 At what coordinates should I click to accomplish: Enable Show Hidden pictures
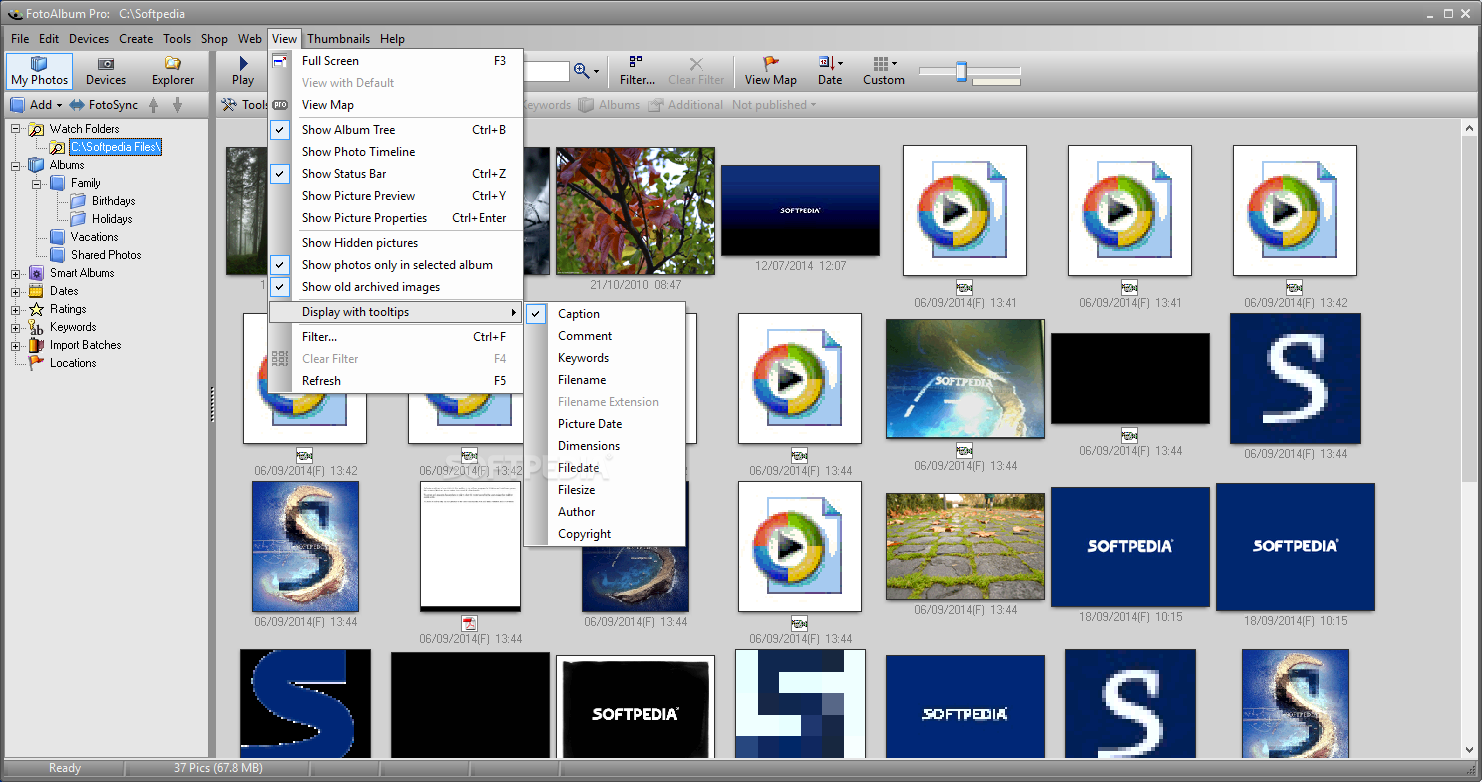[396, 243]
